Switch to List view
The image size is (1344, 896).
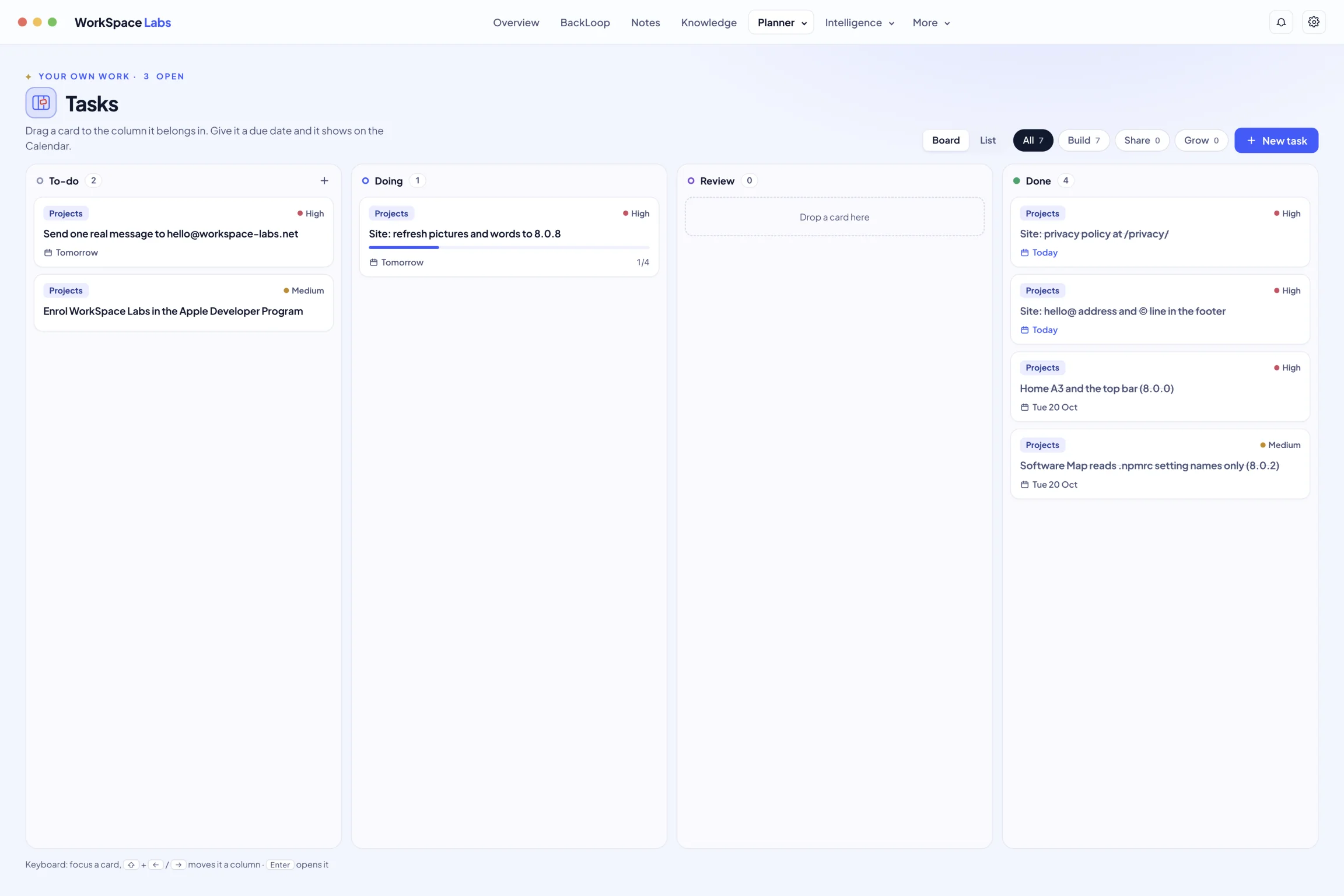[988, 140]
